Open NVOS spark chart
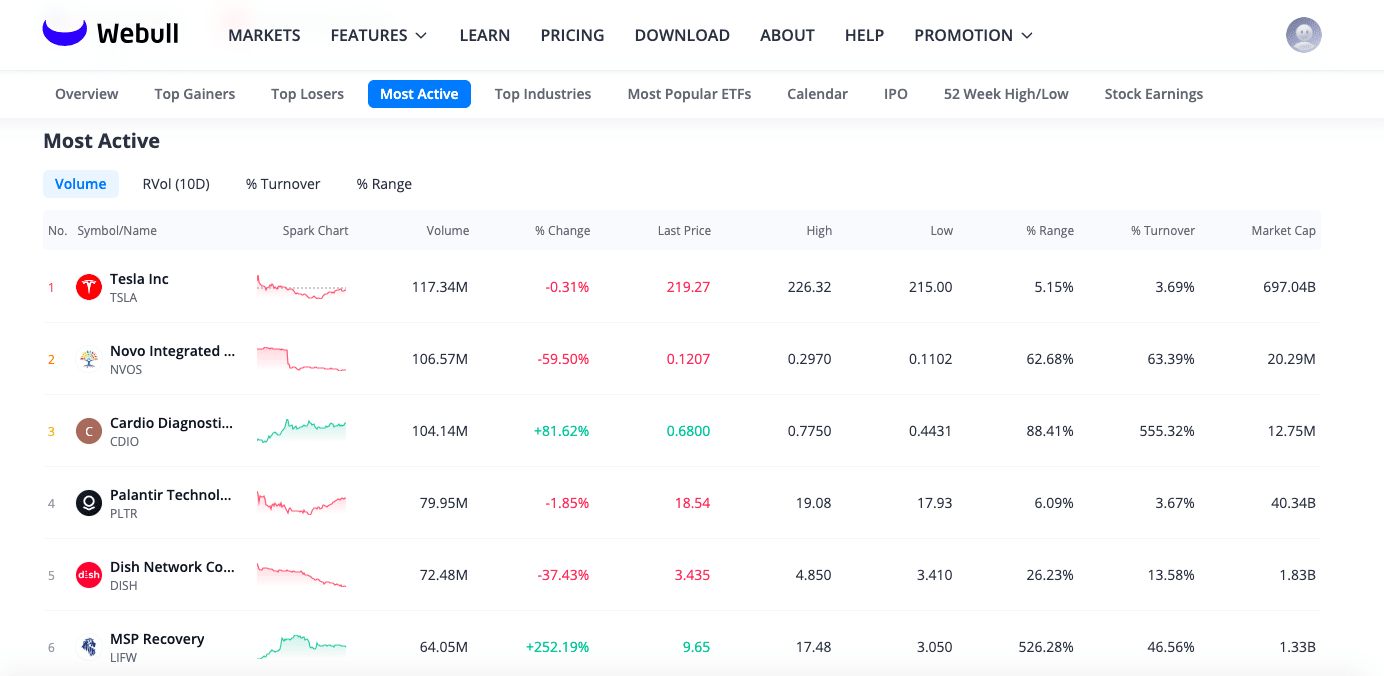The height and width of the screenshot is (676, 1384). pos(301,359)
